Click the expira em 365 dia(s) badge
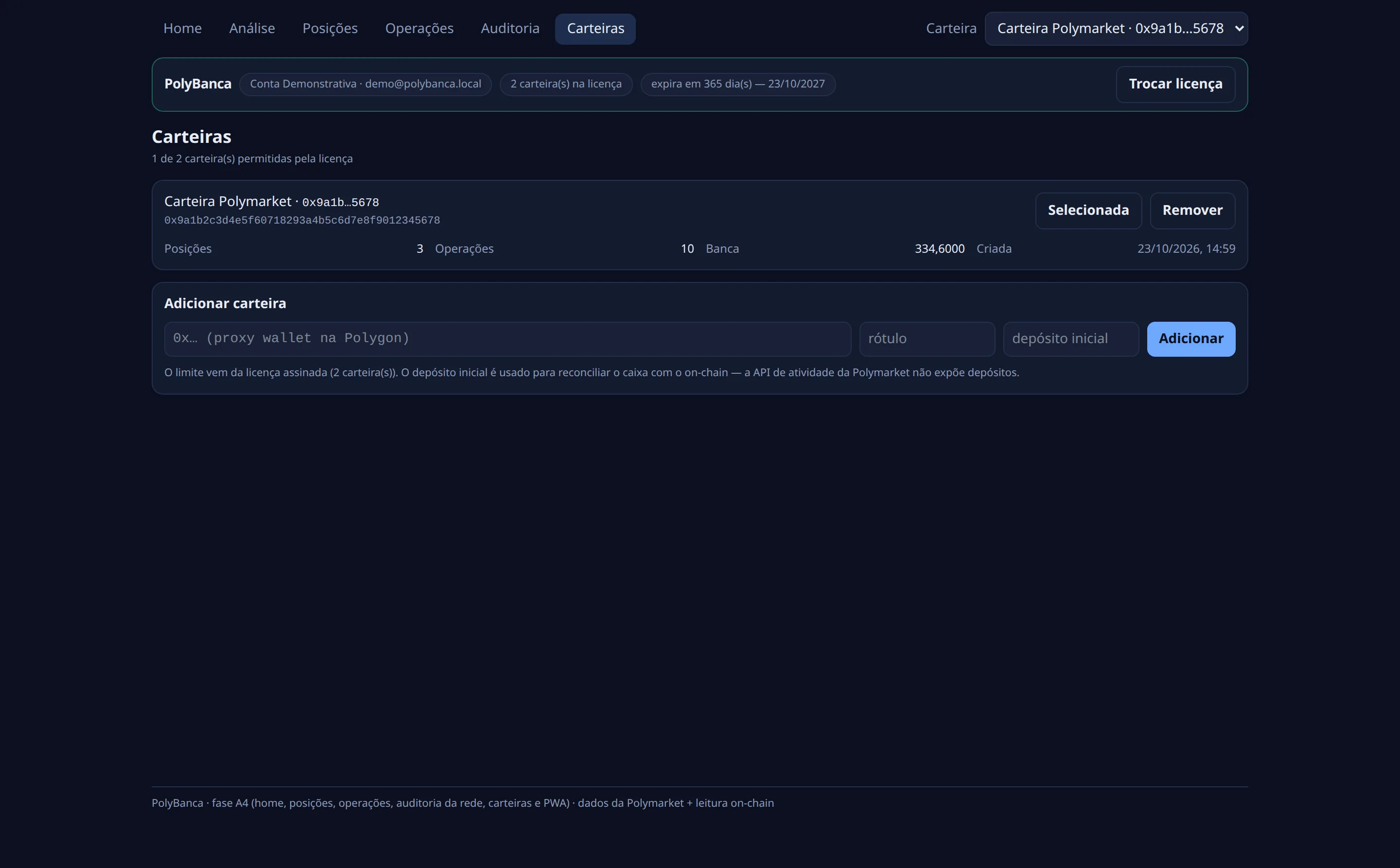The image size is (1400, 868). (737, 85)
